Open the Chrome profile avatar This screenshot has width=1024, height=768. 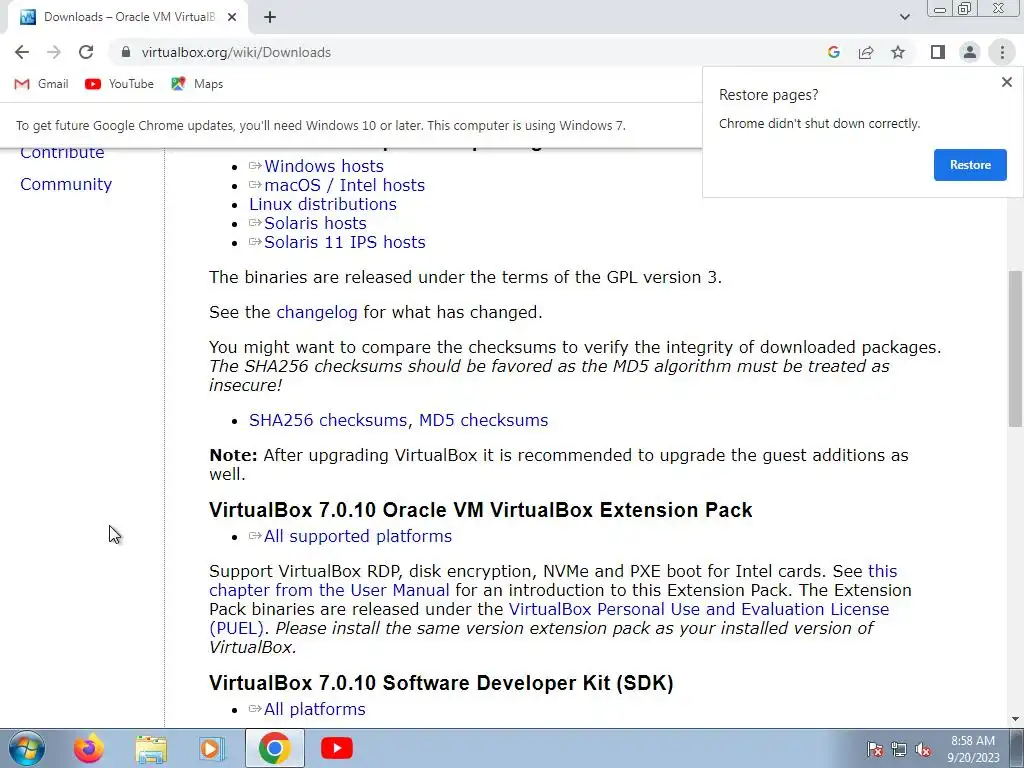coord(970,52)
